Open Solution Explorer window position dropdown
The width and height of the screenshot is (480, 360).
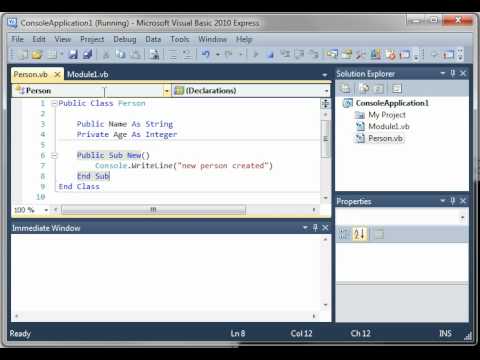[x=442, y=73]
